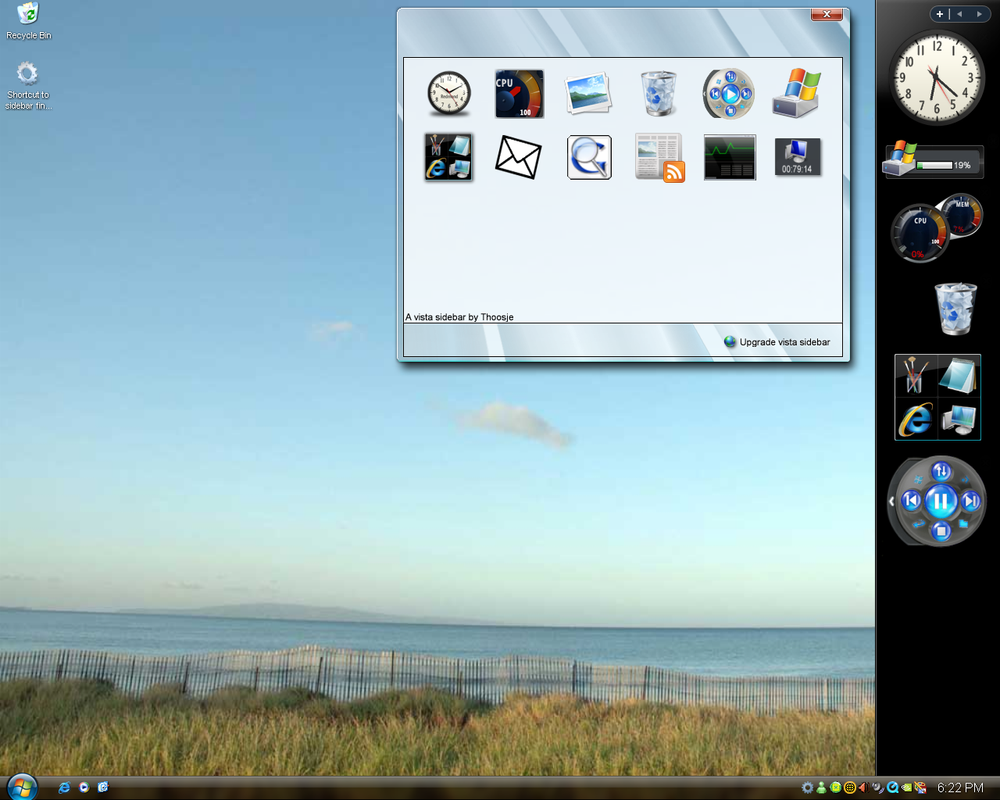Select the RSS feed news gadget
This screenshot has width=1000, height=800.
click(x=659, y=158)
